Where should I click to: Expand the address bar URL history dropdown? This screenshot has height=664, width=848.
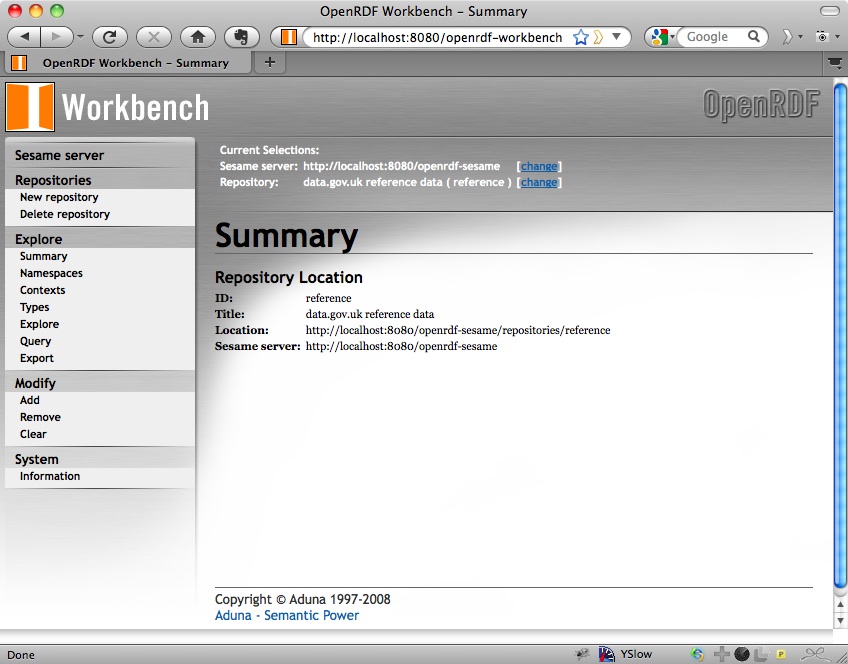click(x=616, y=36)
